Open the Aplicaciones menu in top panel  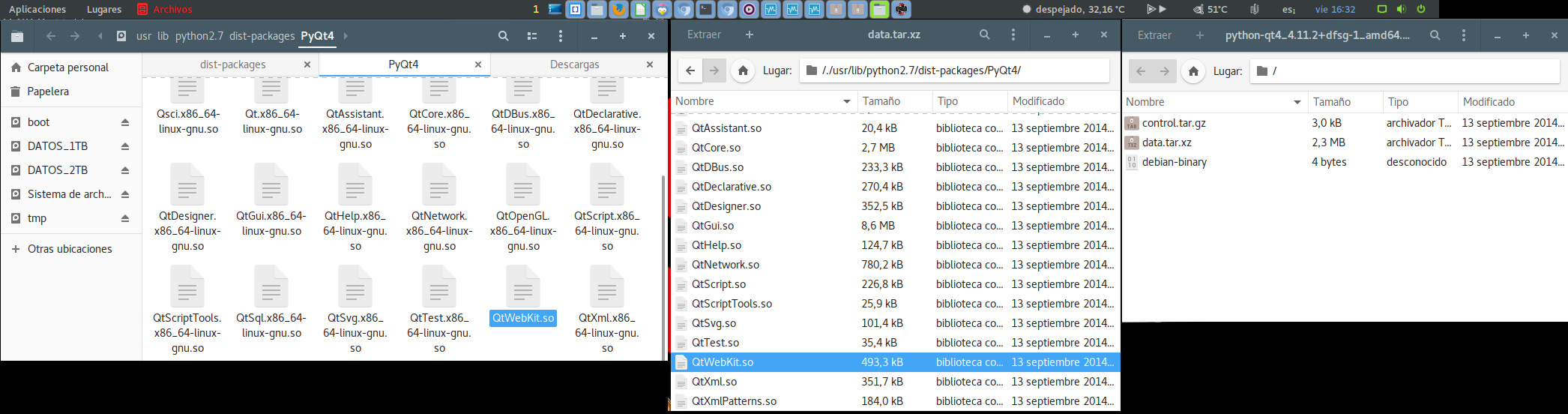(x=37, y=9)
